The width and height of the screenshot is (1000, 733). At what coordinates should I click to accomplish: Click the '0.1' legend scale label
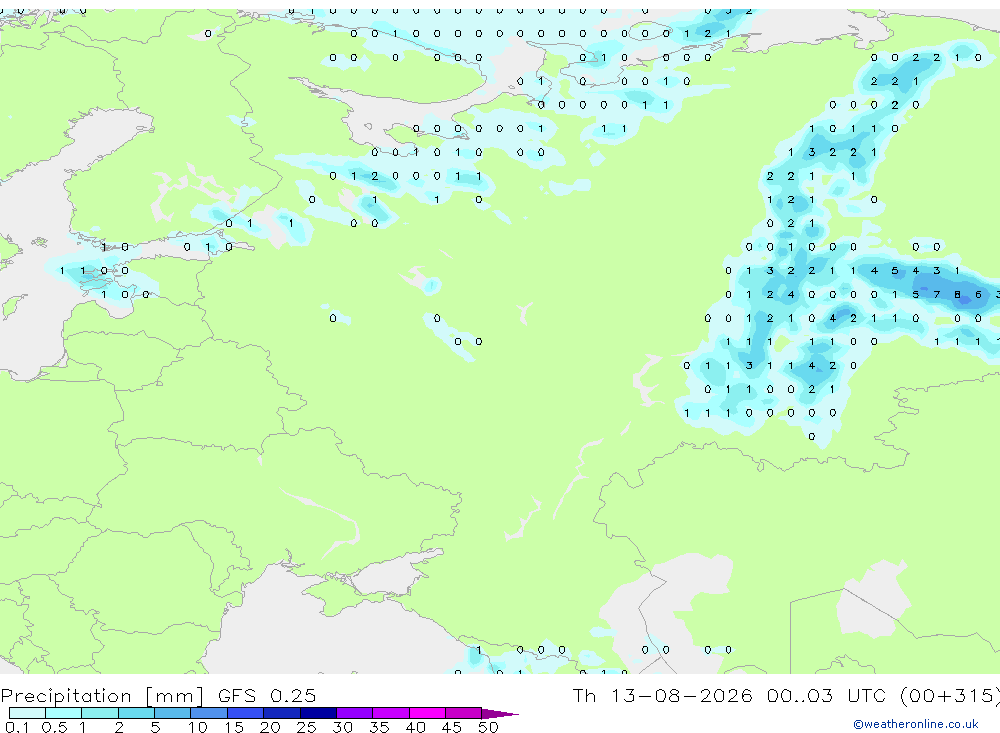(x=17, y=727)
